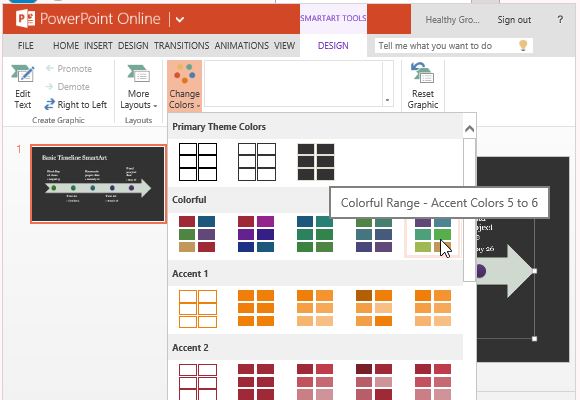Select the second Accent 2 solid red swatch
The width and height of the screenshot is (580, 400).
pyautogui.click(x=256, y=382)
